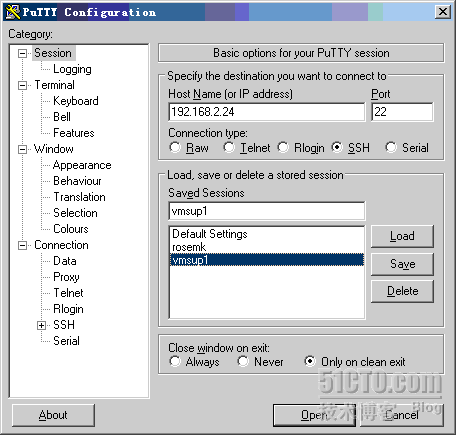The height and width of the screenshot is (435, 456).
Task: Open the Colours category
Action: coord(71,229)
